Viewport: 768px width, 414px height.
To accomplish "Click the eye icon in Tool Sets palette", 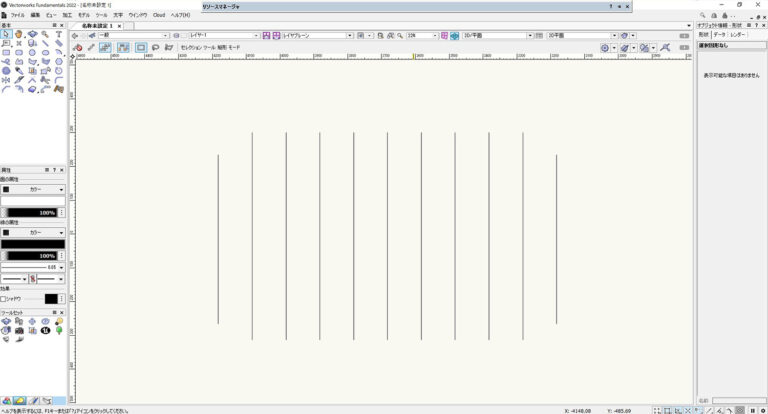I will click(45, 322).
